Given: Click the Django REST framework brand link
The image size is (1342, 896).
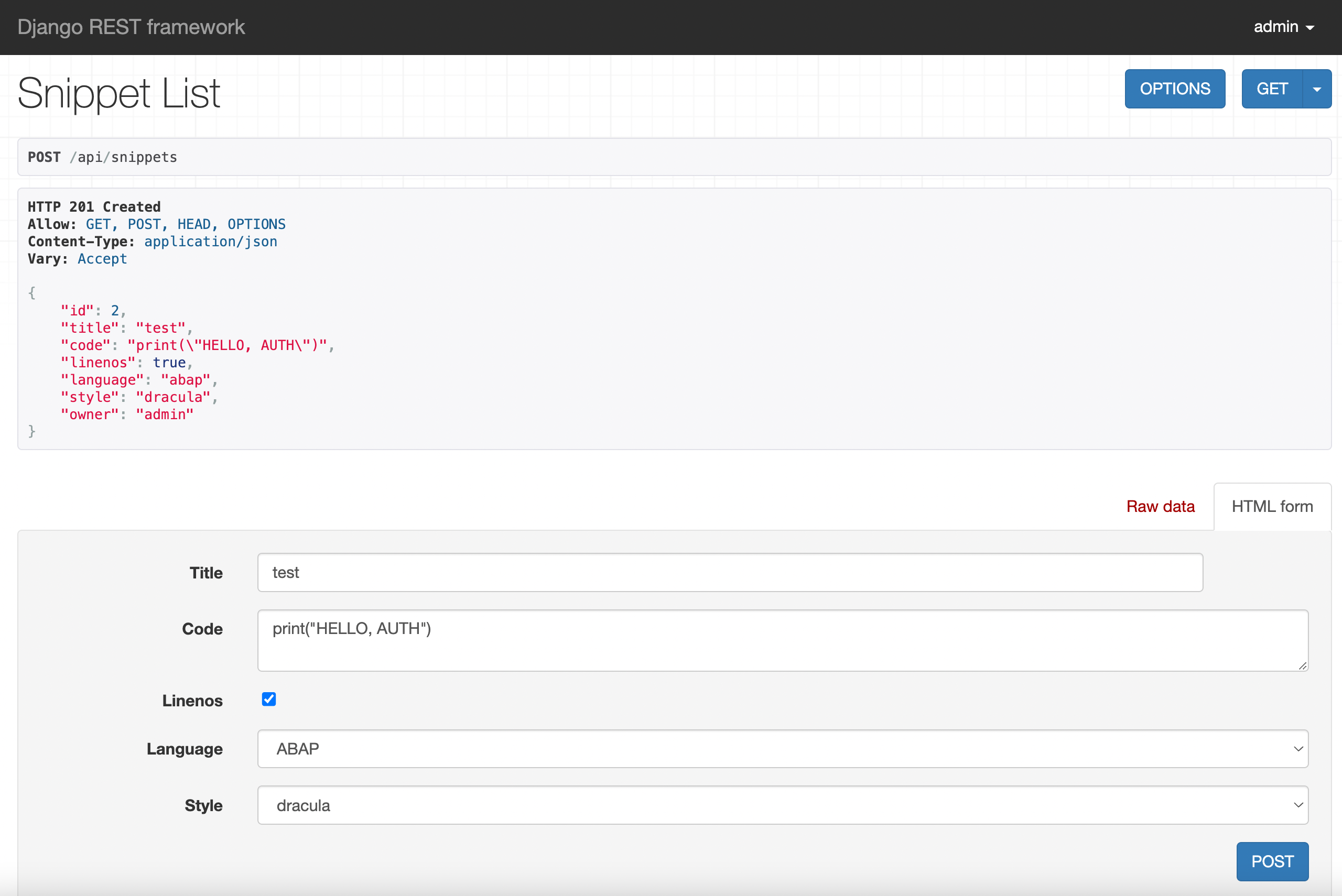Looking at the screenshot, I should tap(131, 27).
